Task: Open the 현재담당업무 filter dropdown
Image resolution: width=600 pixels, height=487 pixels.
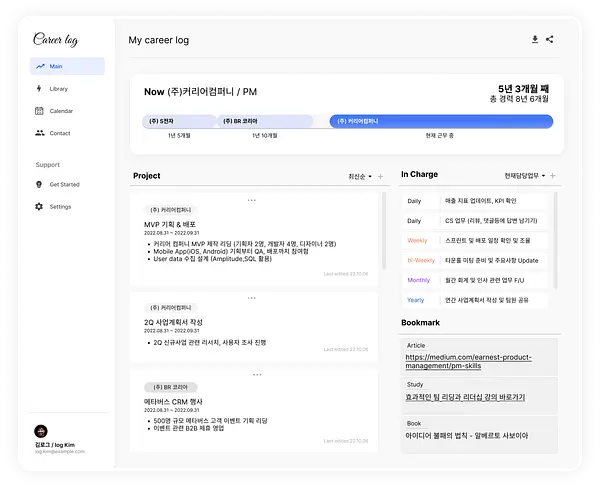Action: click(x=525, y=176)
